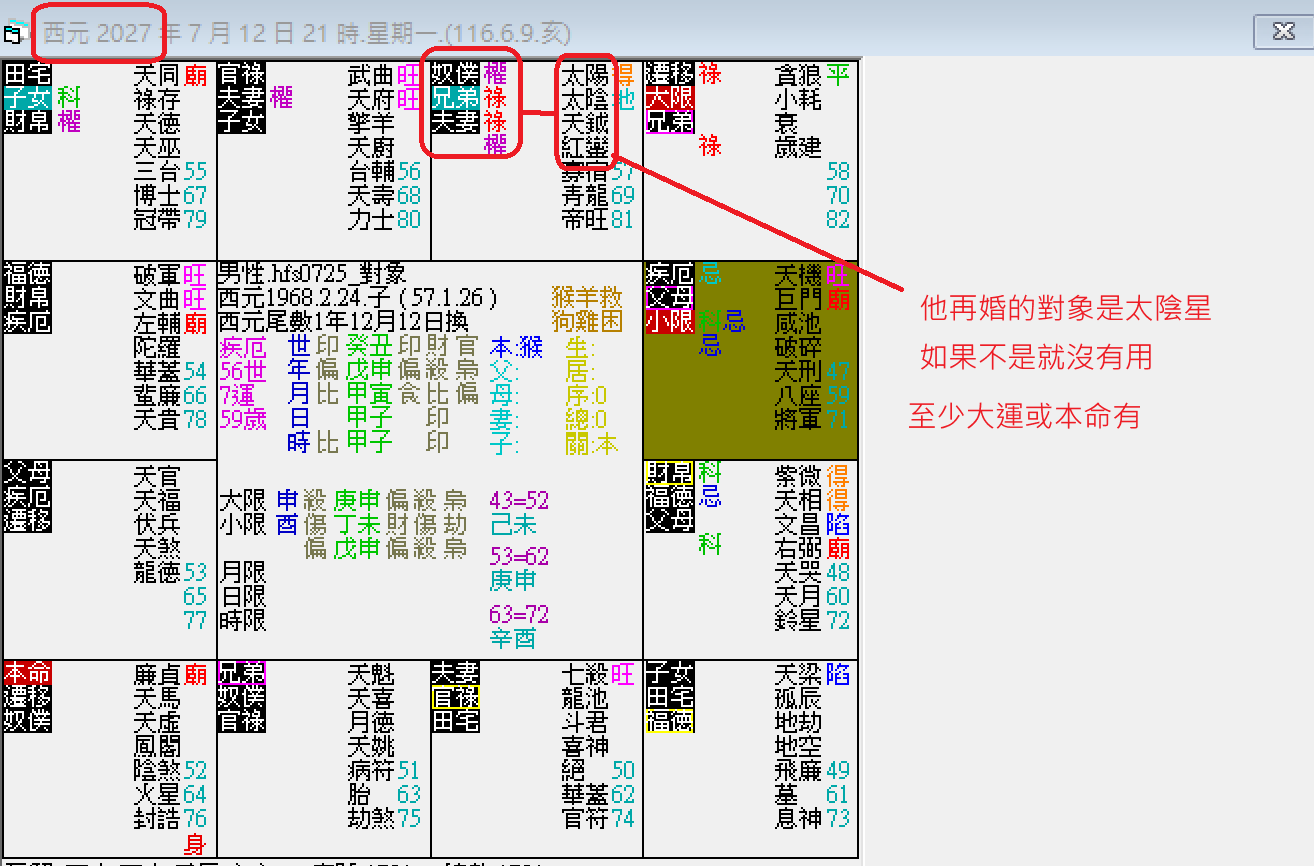Select the 官祿 palace tag icon
The width and height of the screenshot is (1314, 866).
click(x=240, y=76)
